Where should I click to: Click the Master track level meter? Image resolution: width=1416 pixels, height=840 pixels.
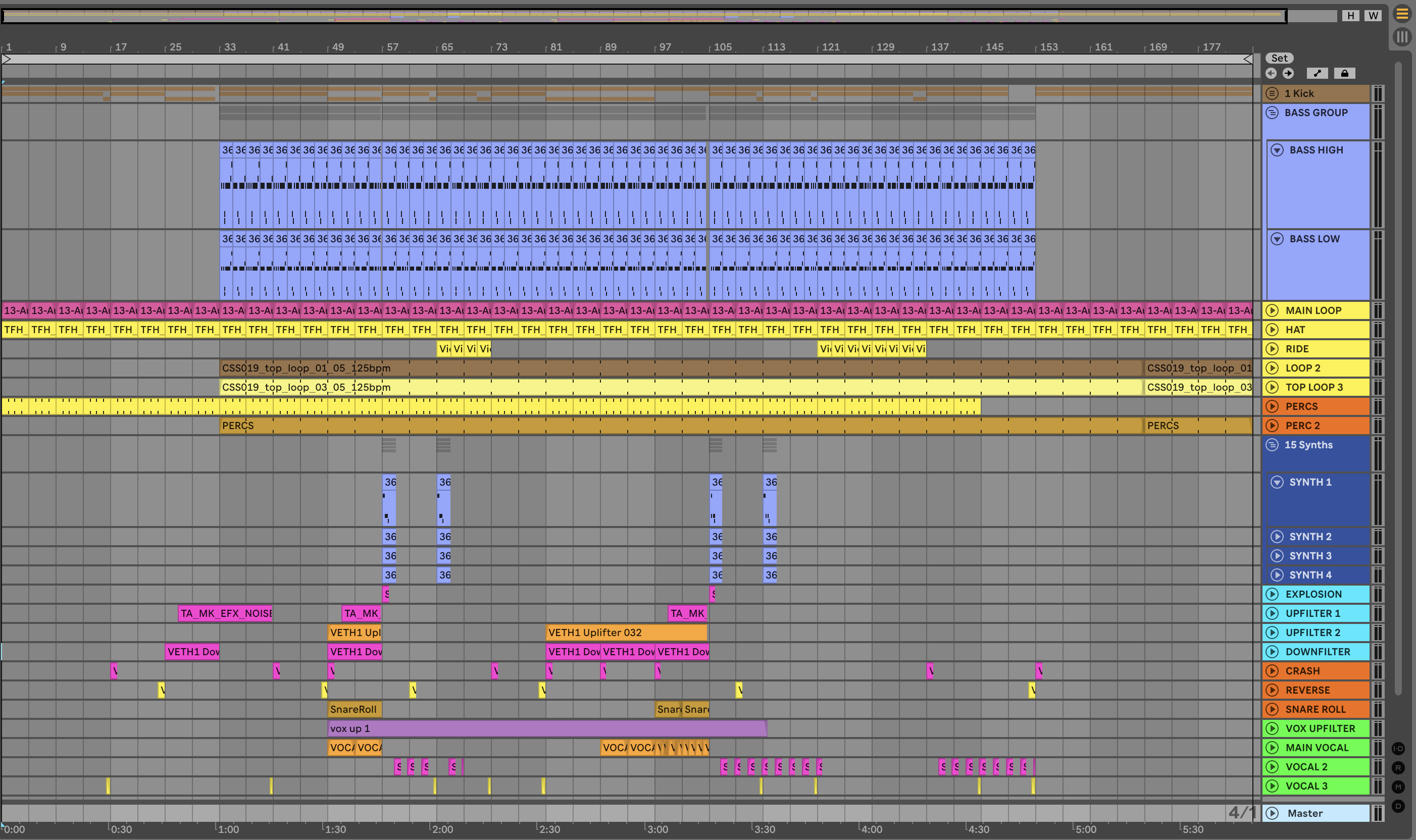[x=1378, y=813]
